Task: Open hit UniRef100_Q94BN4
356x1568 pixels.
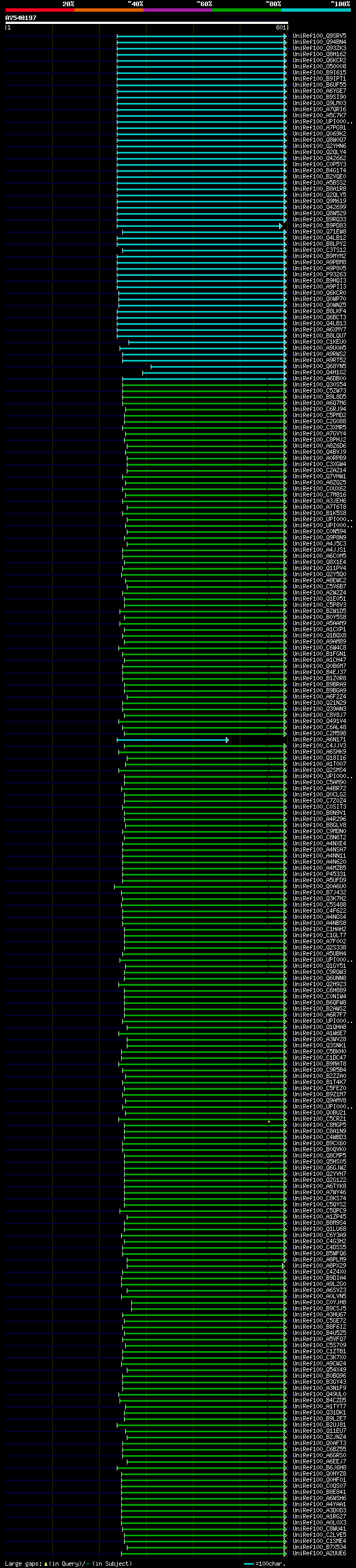Action: pyautogui.click(x=319, y=42)
